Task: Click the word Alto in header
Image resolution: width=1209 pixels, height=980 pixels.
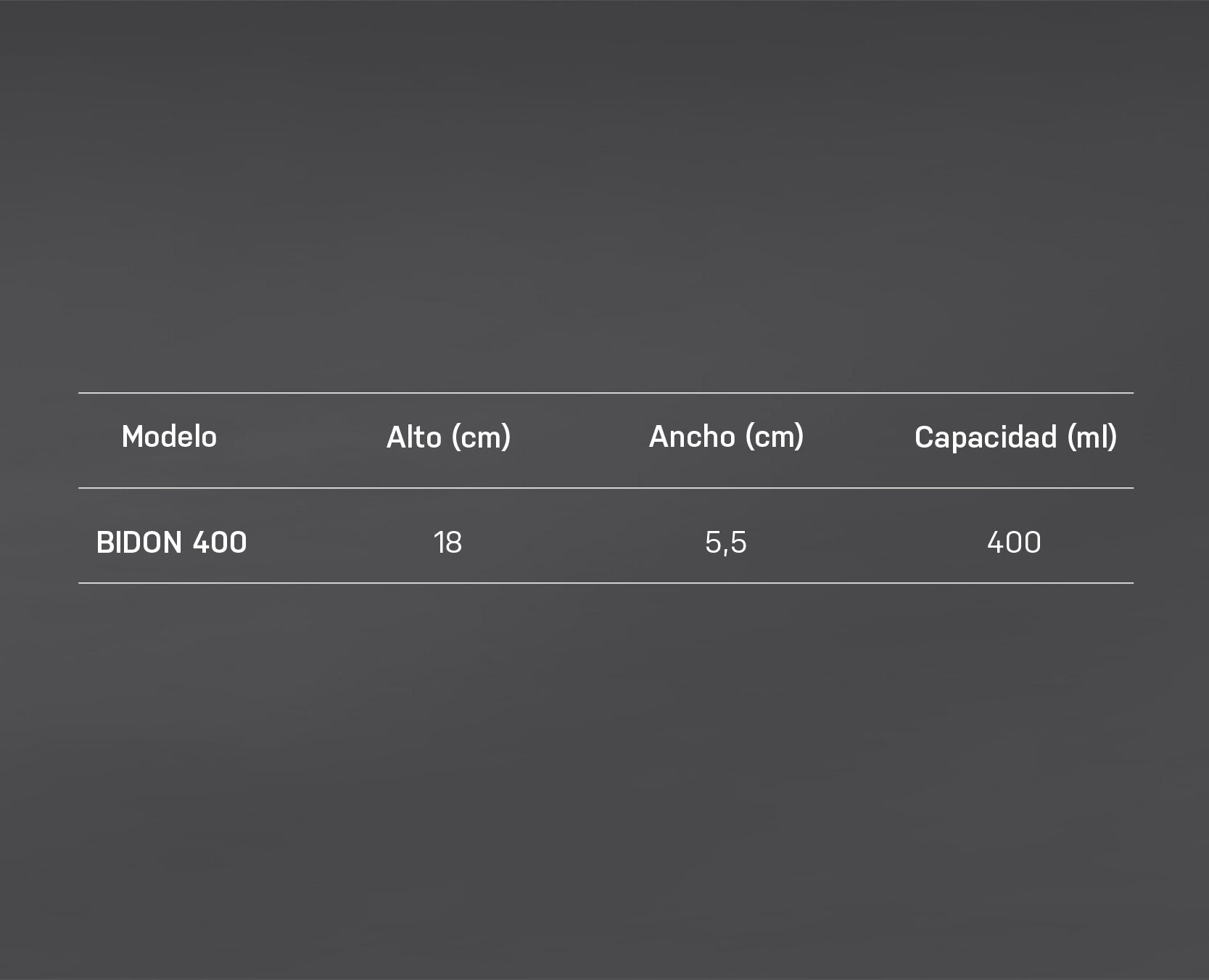Action: 413,437
